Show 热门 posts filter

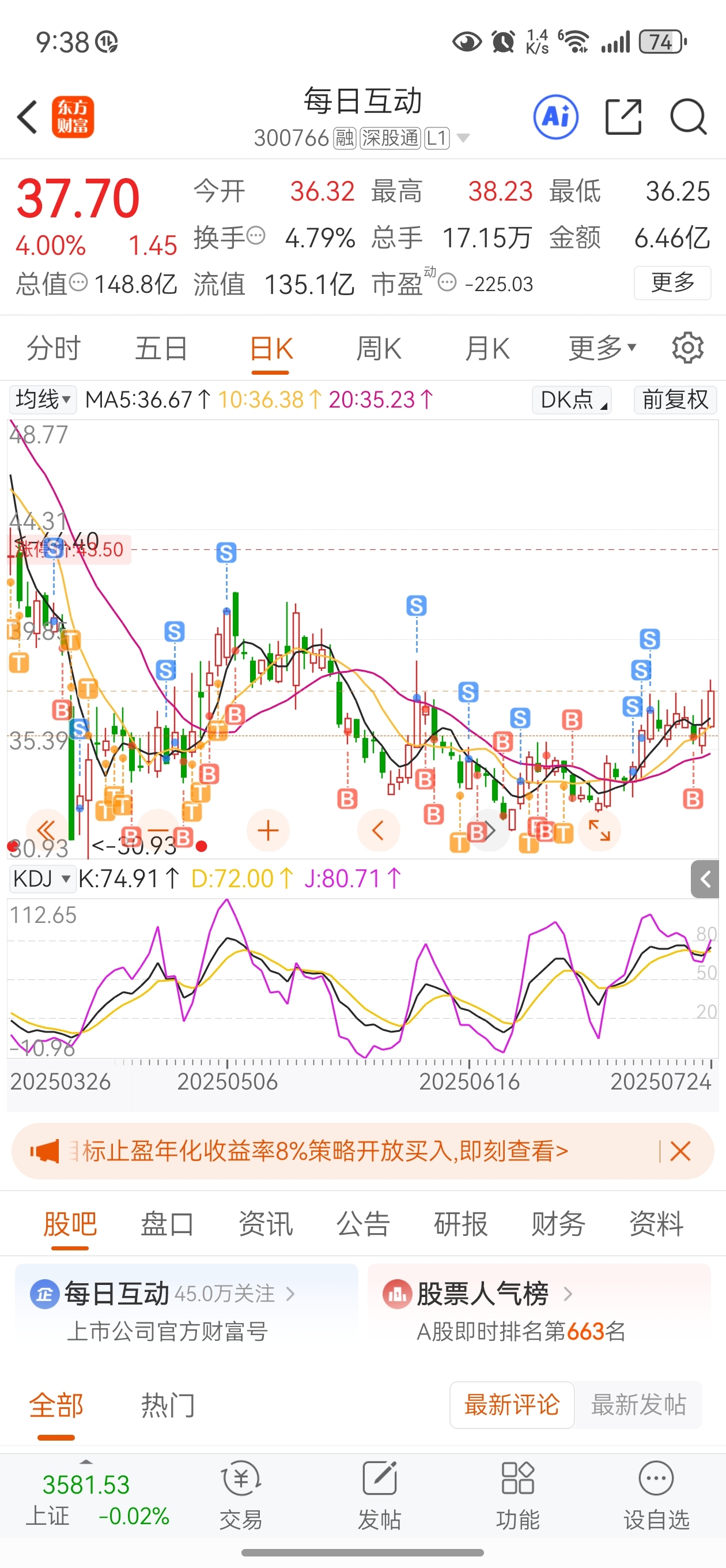pyautogui.click(x=168, y=1405)
